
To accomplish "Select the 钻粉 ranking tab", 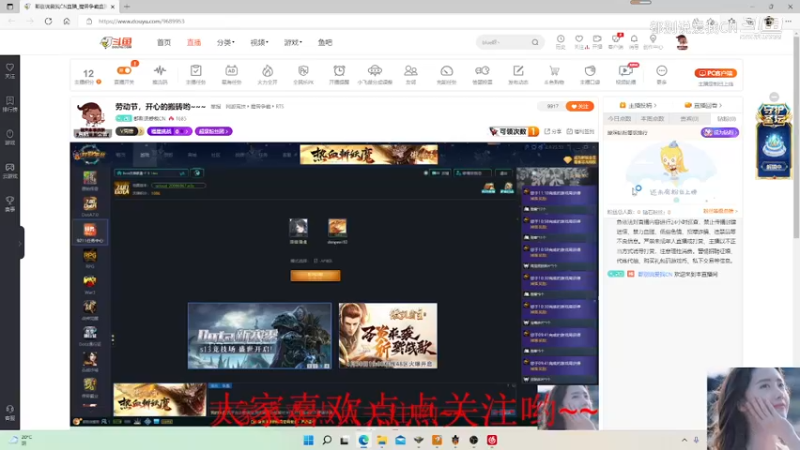I will pyautogui.click(x=727, y=118).
